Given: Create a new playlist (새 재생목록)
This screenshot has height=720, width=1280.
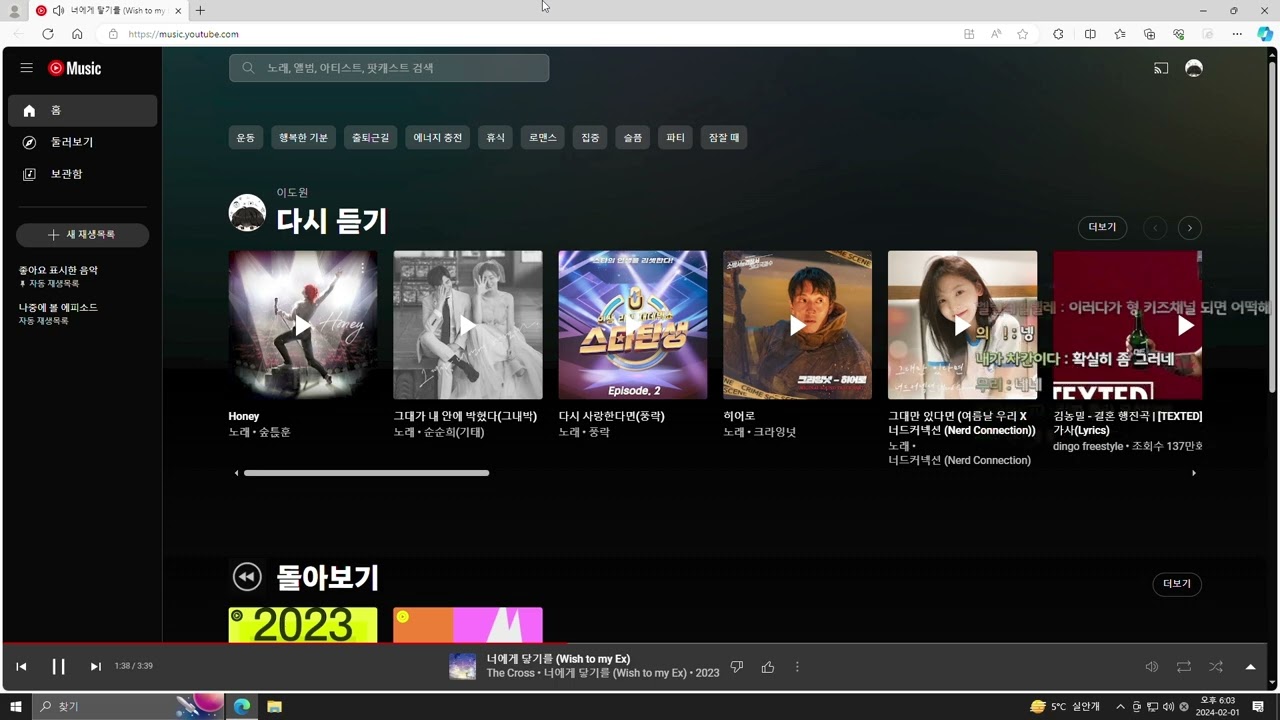Looking at the screenshot, I should 82,234.
